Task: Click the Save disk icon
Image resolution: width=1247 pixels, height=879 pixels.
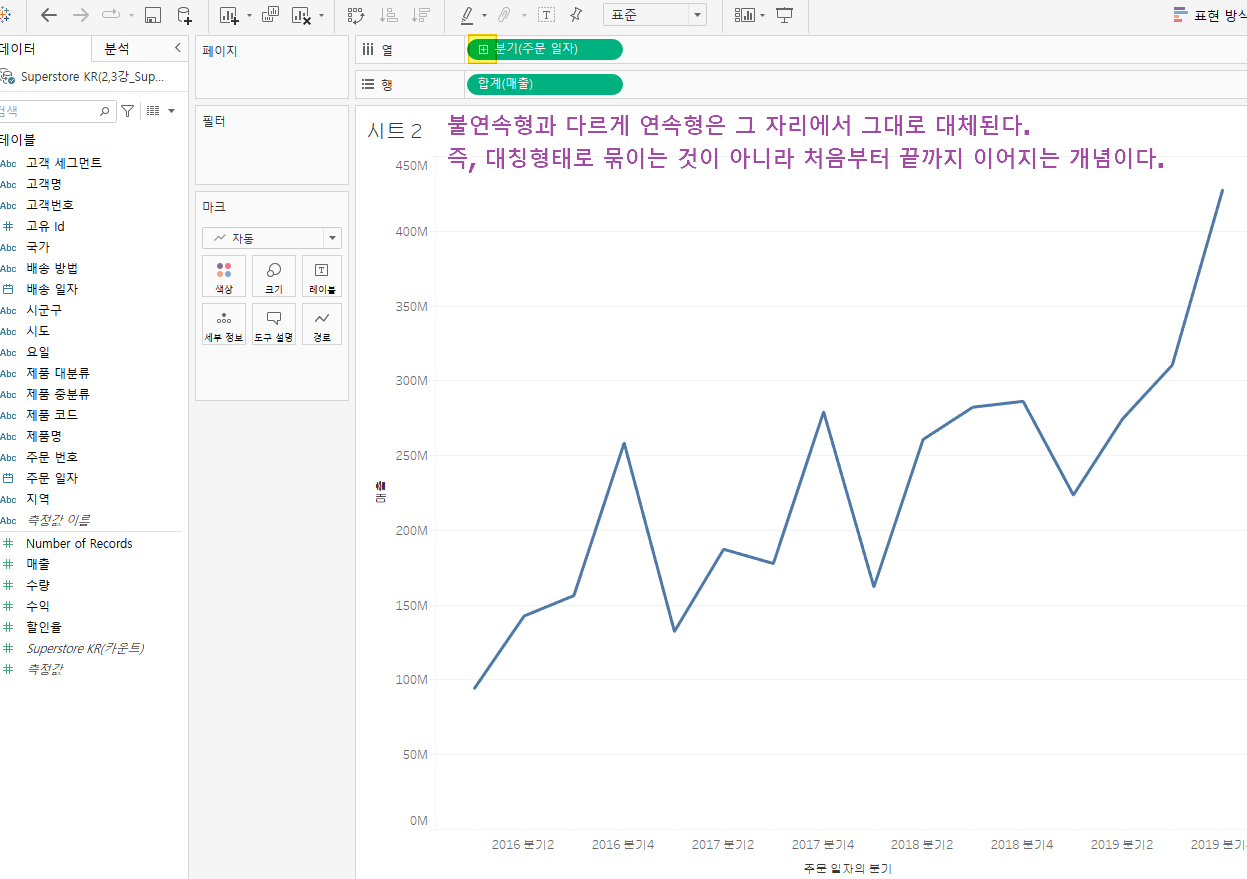Action: coord(153,15)
